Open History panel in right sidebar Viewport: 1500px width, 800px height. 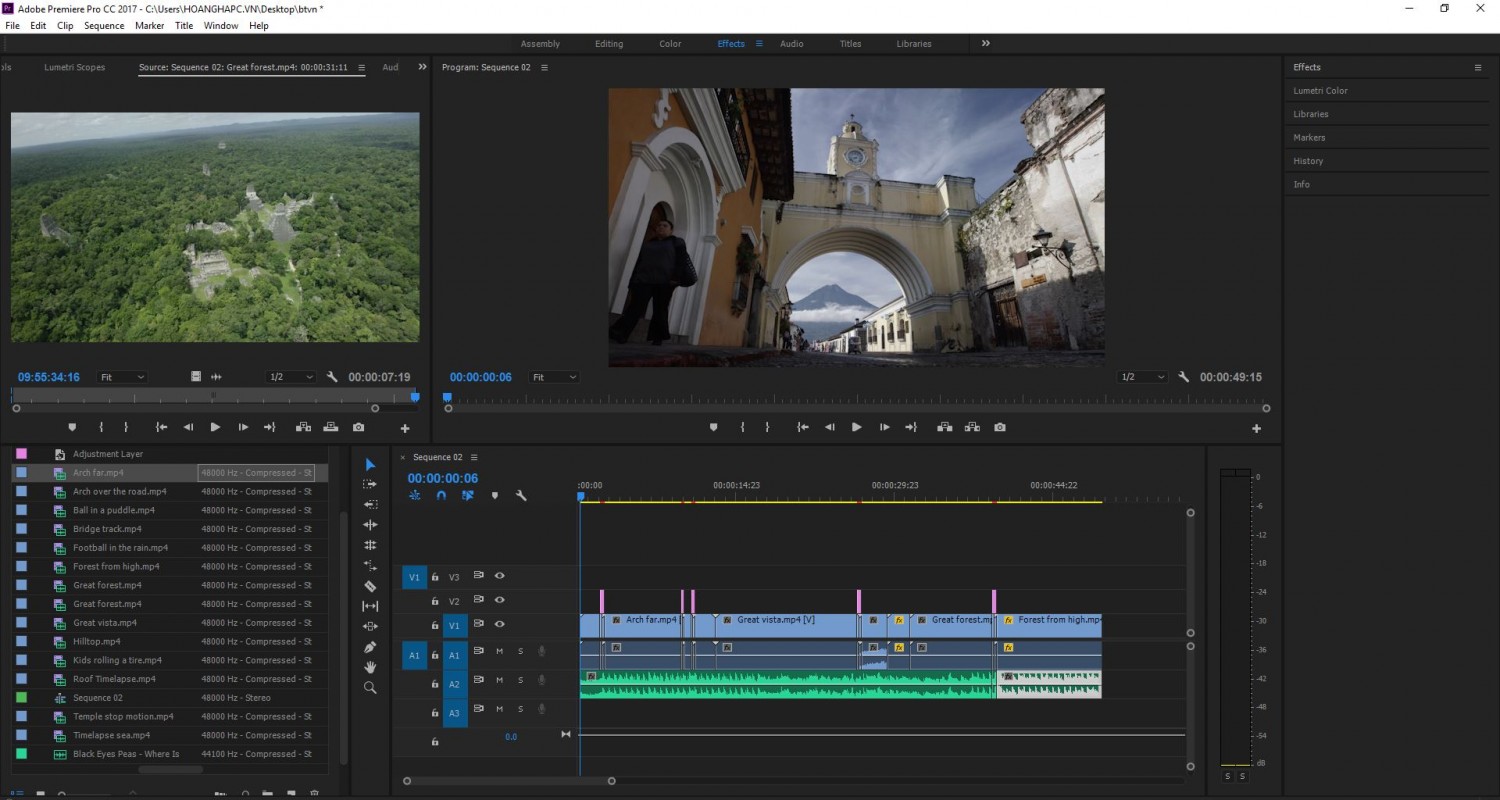pos(1308,161)
